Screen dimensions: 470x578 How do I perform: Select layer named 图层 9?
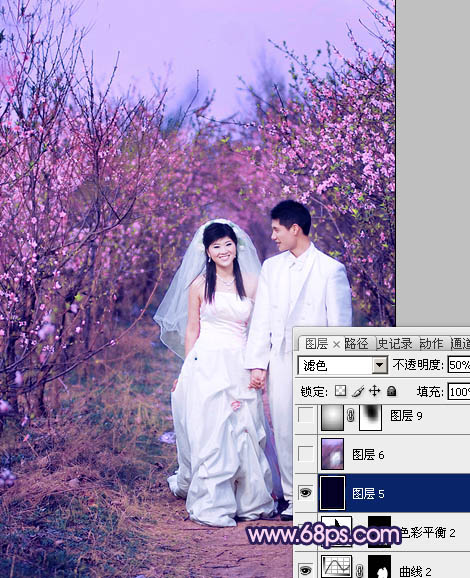(406, 416)
